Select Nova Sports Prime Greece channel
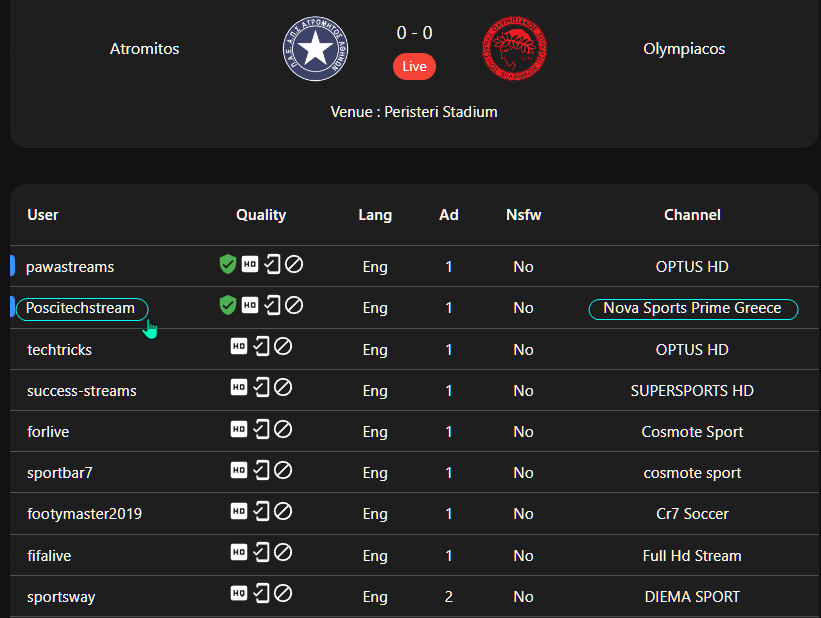 coord(692,308)
